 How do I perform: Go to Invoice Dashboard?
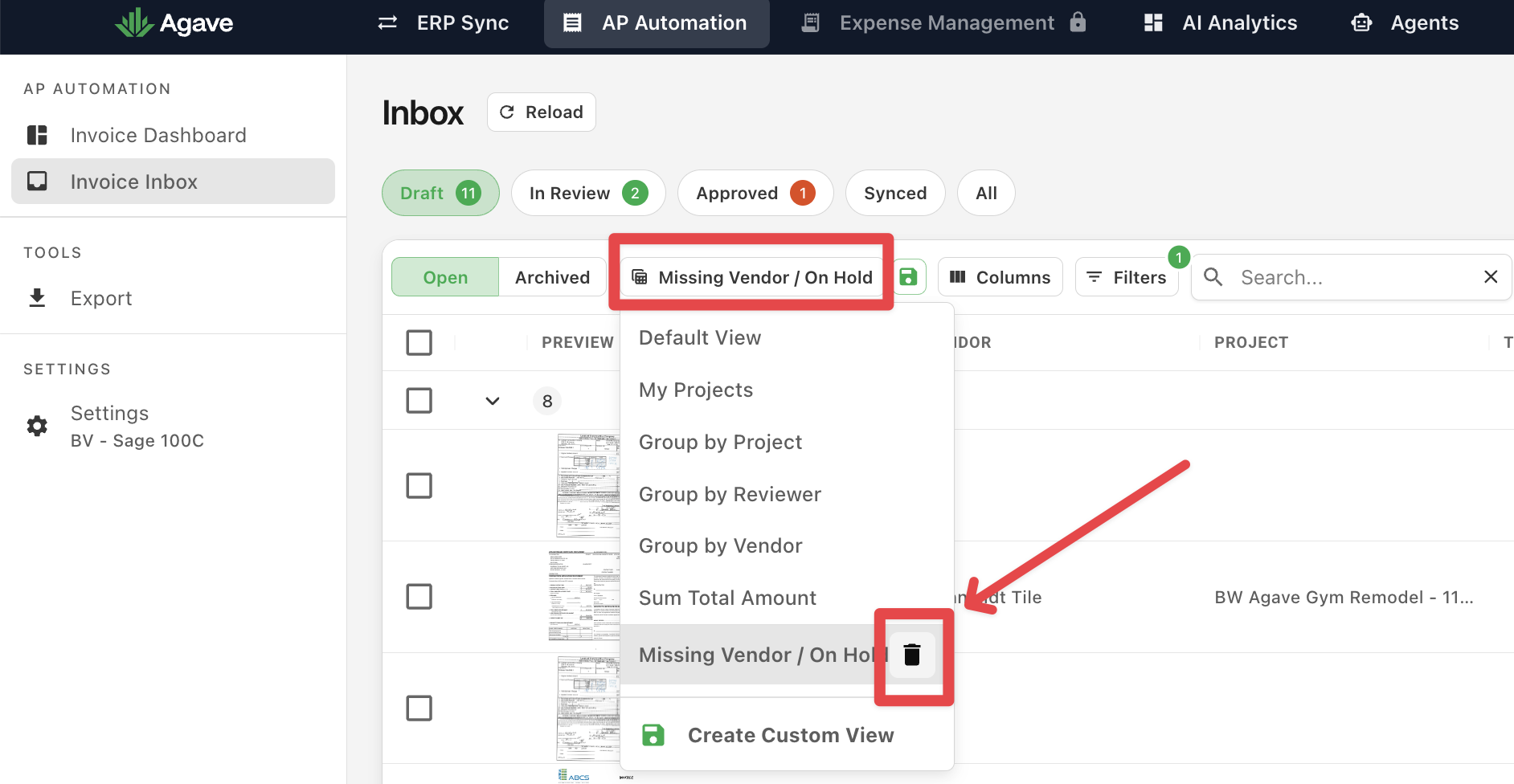[x=173, y=135]
